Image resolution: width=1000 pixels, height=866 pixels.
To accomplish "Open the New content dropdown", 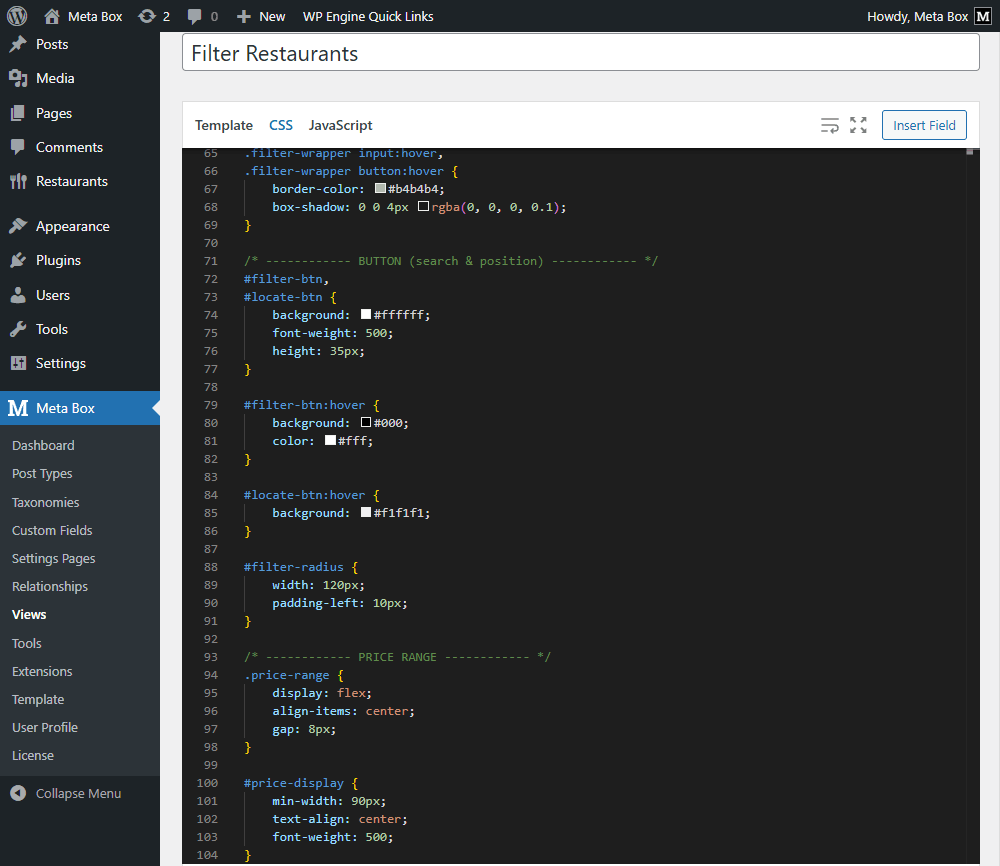I will (x=260, y=15).
